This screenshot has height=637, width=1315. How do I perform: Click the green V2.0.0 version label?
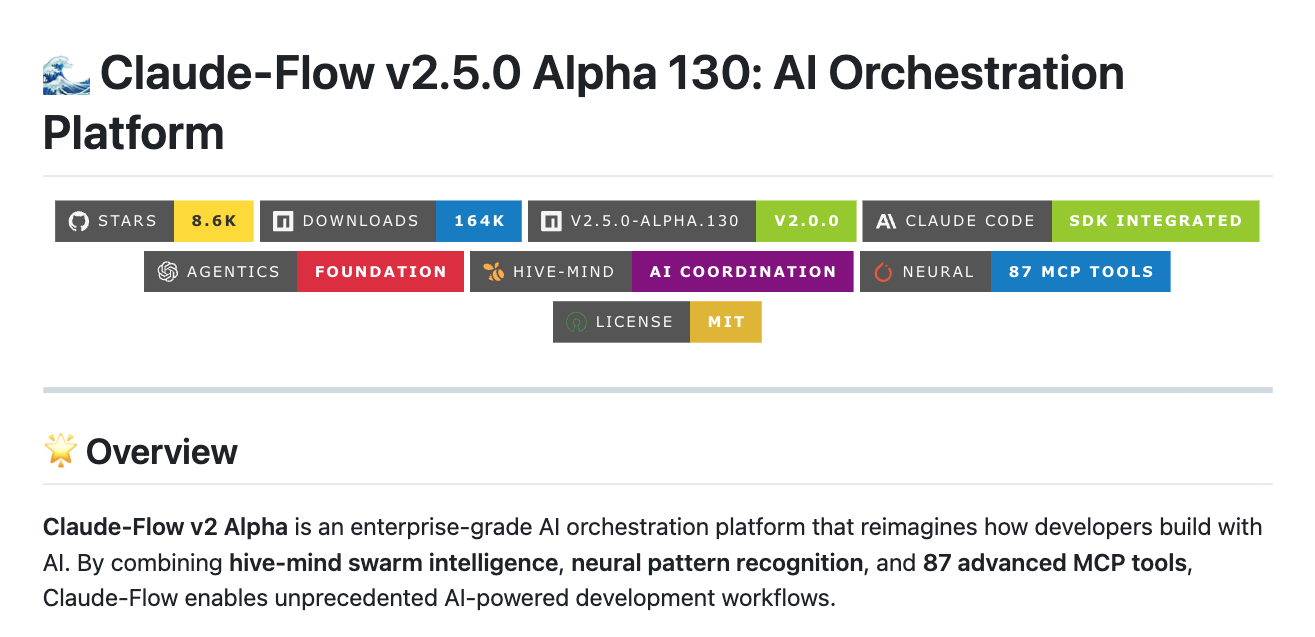pos(807,221)
